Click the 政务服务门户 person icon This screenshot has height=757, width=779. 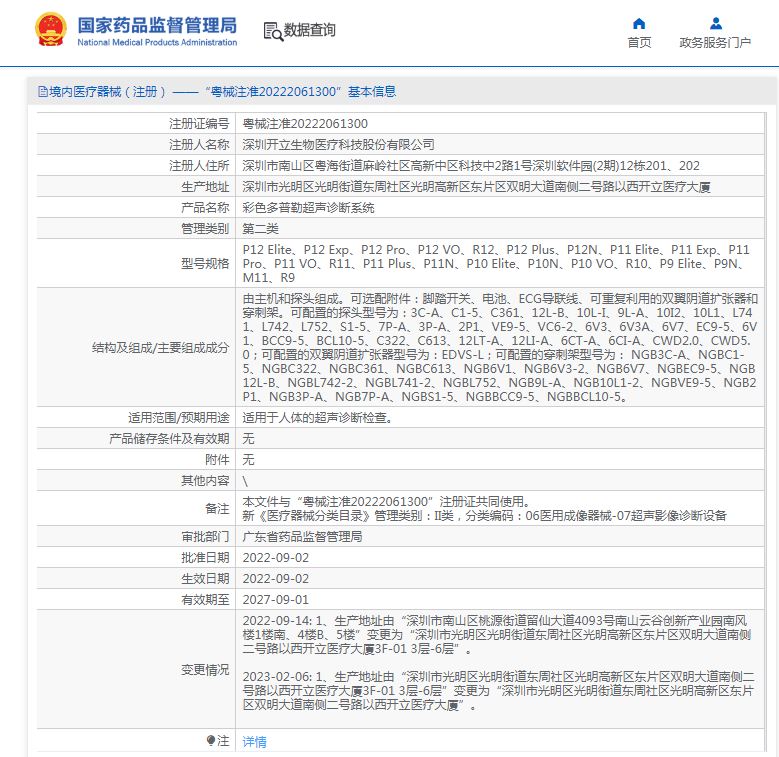pyautogui.click(x=715, y=24)
